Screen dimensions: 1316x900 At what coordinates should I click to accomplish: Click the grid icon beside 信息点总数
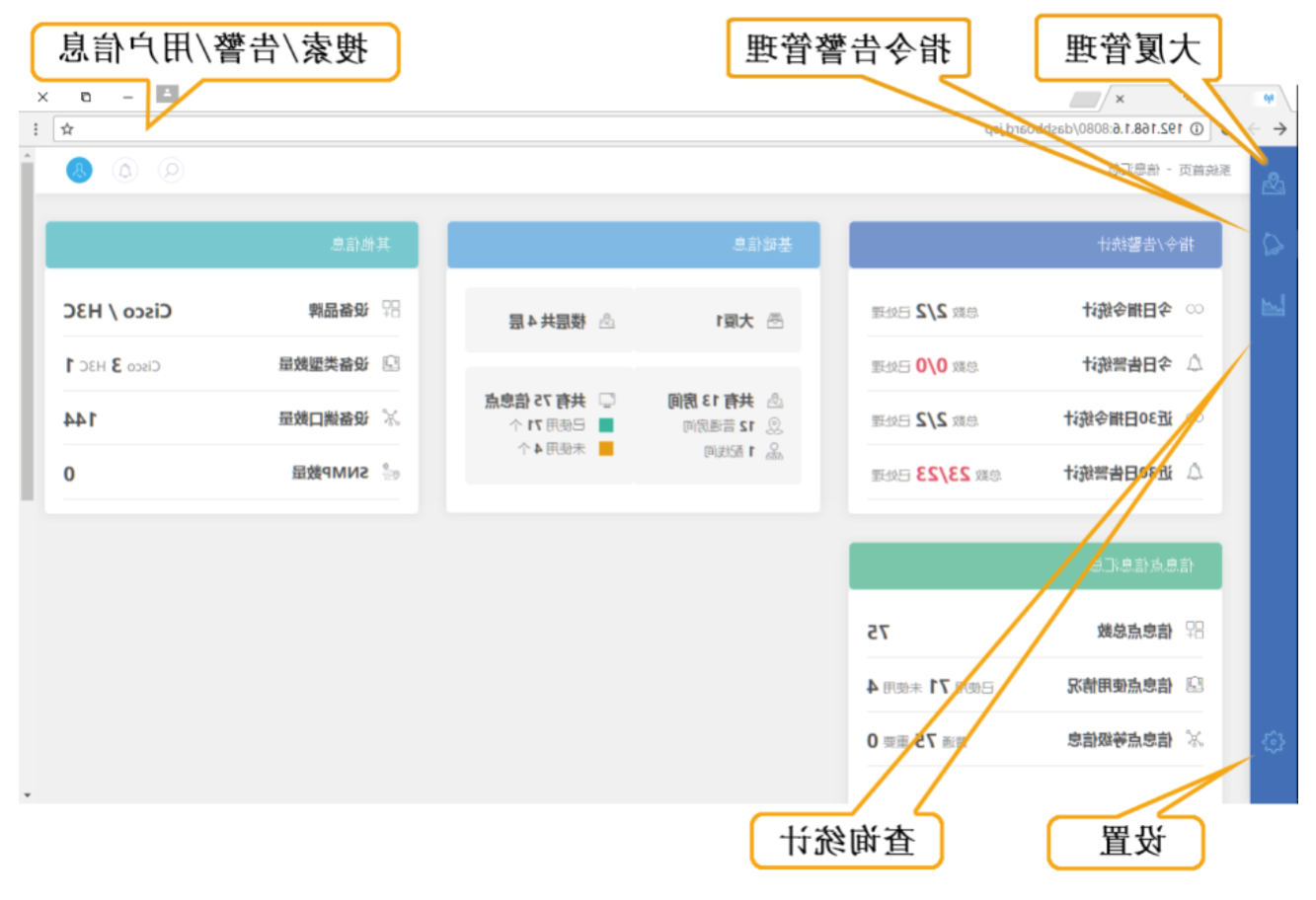click(x=1195, y=630)
